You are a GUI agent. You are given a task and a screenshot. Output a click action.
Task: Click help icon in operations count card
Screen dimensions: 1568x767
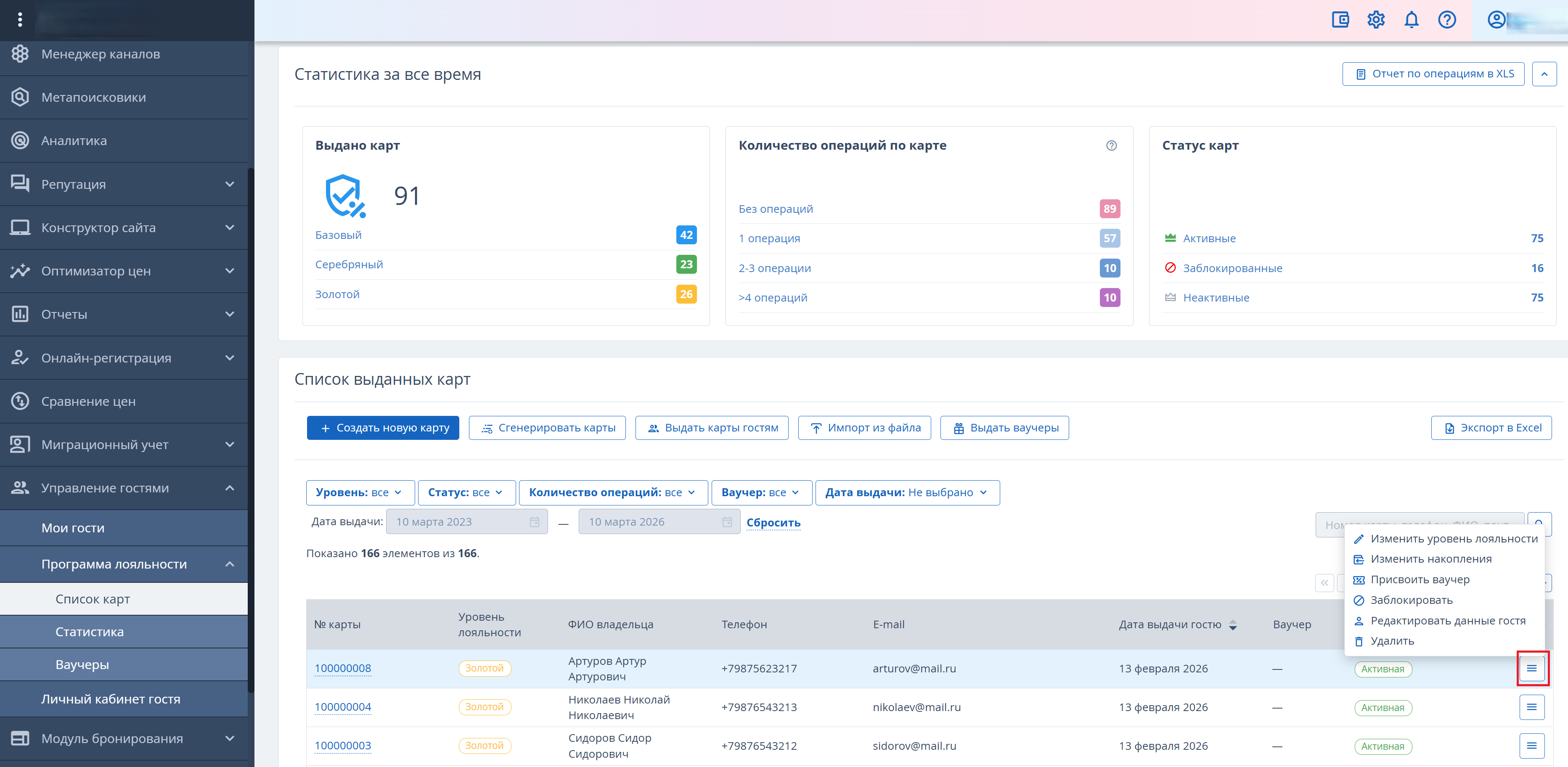1111,145
